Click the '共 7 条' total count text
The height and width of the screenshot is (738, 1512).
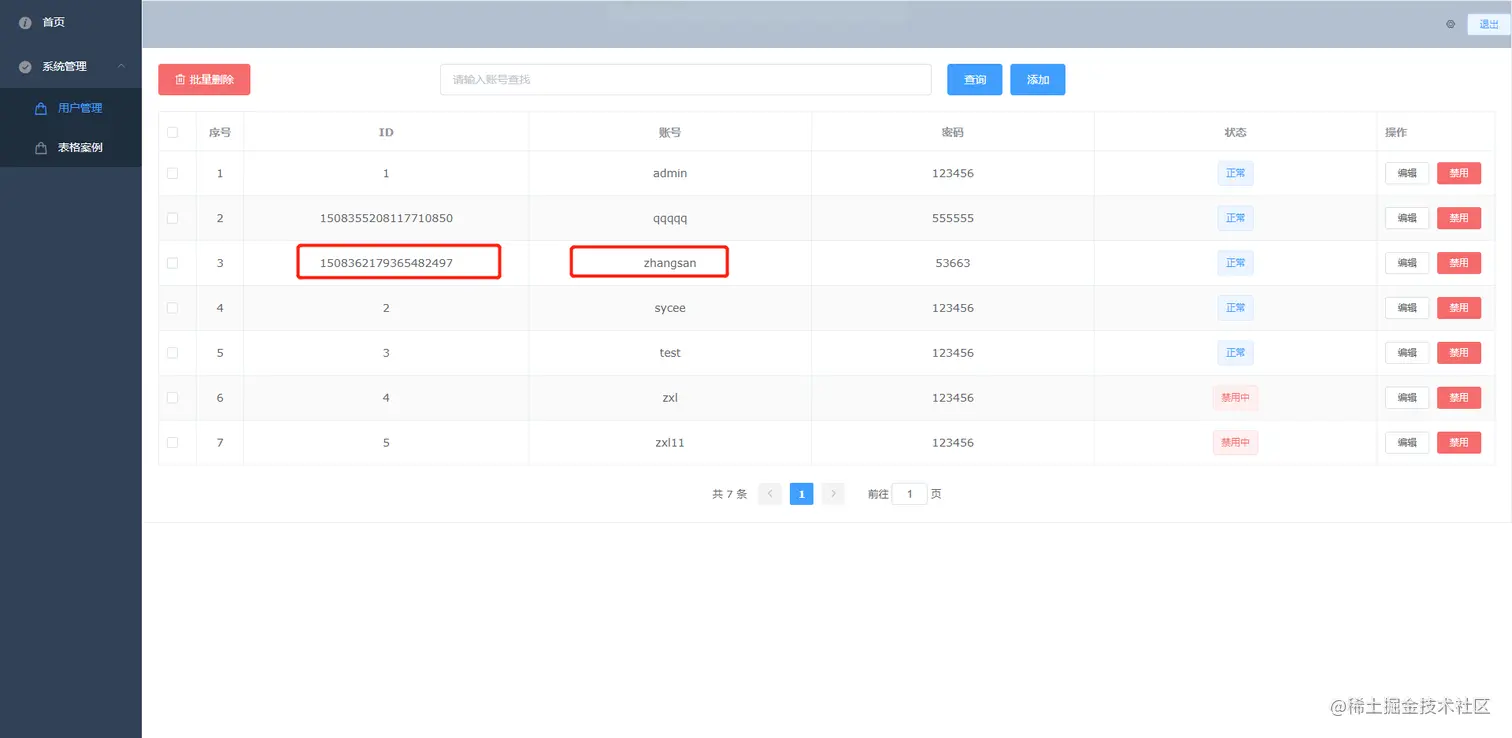pos(729,494)
